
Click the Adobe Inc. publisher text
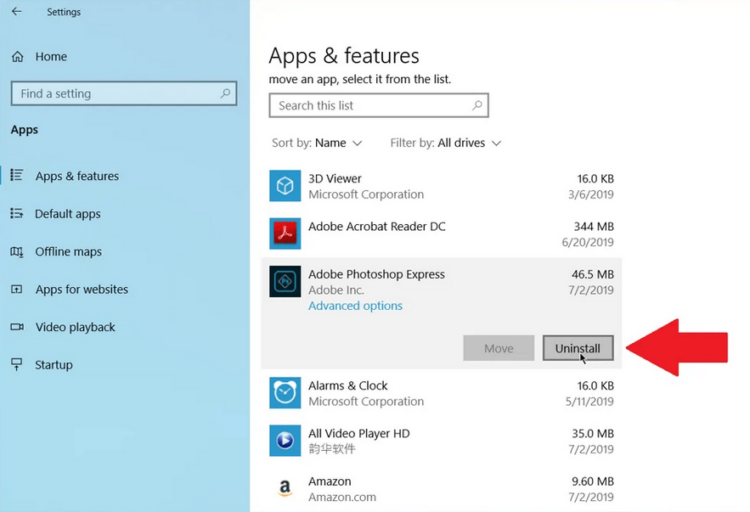point(336,290)
